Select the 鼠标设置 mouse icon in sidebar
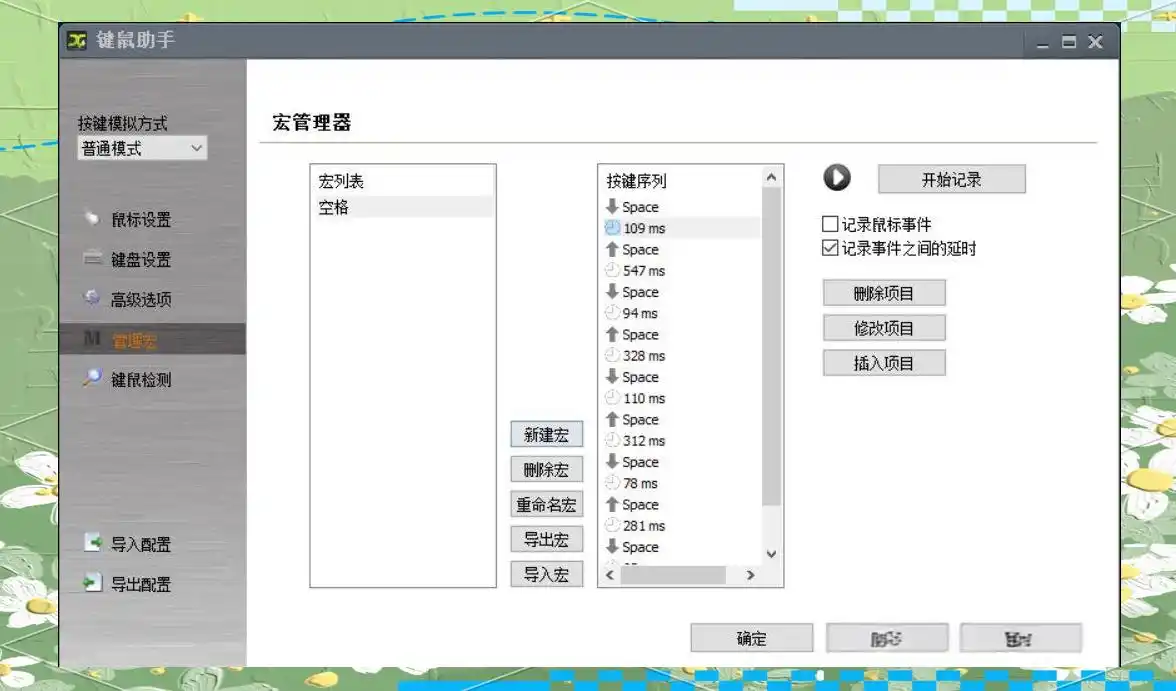Screen dimensions: 1176x691 92,219
